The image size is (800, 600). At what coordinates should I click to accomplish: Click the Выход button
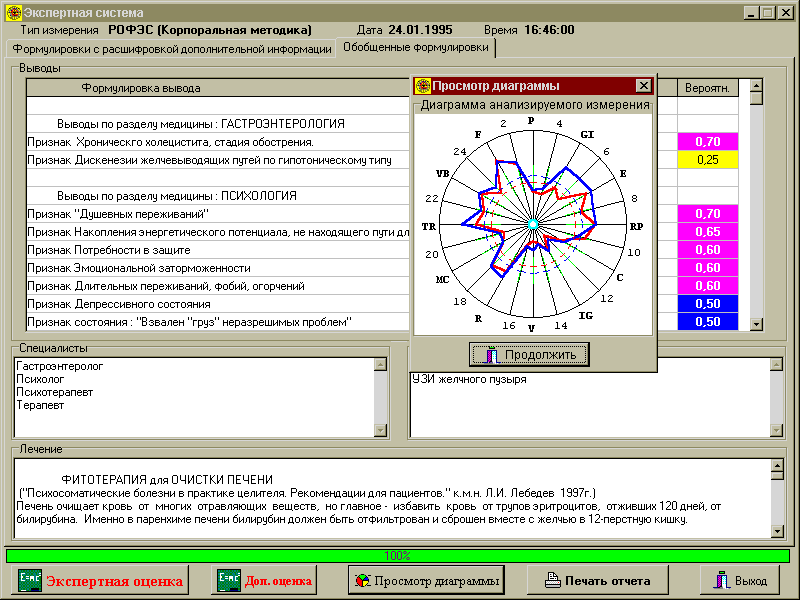[x=740, y=580]
